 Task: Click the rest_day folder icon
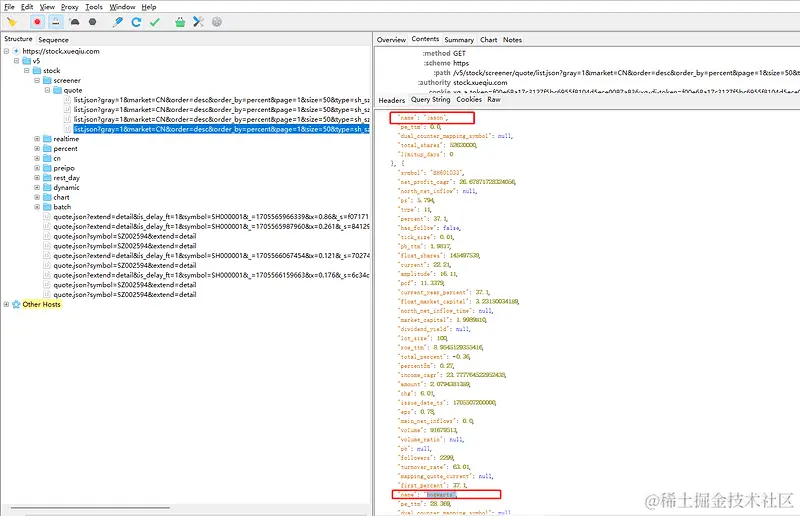coord(47,178)
